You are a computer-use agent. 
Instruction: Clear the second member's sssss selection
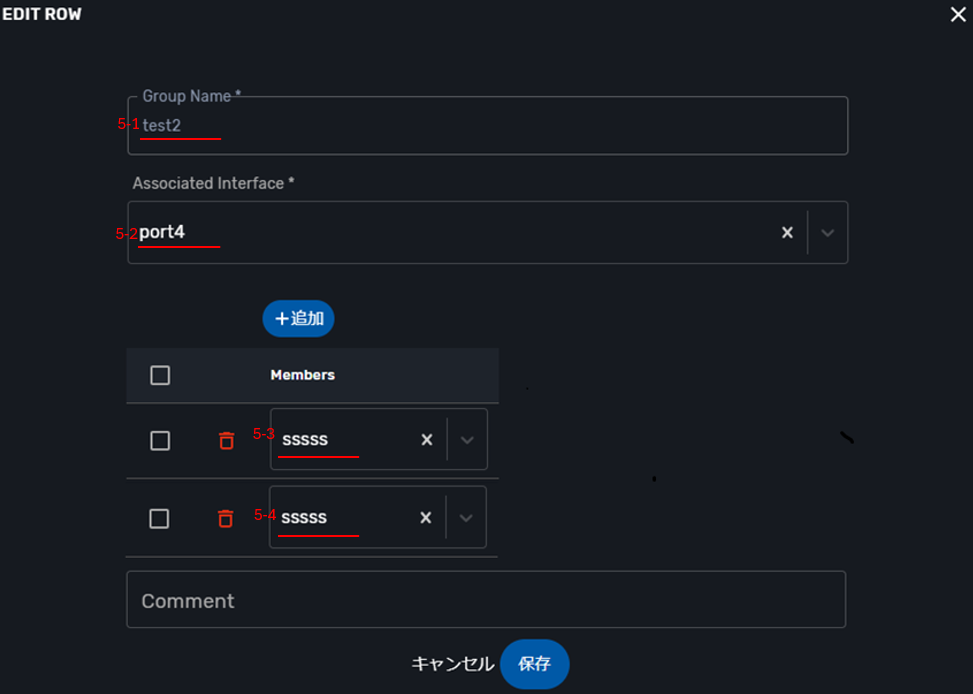(426, 518)
